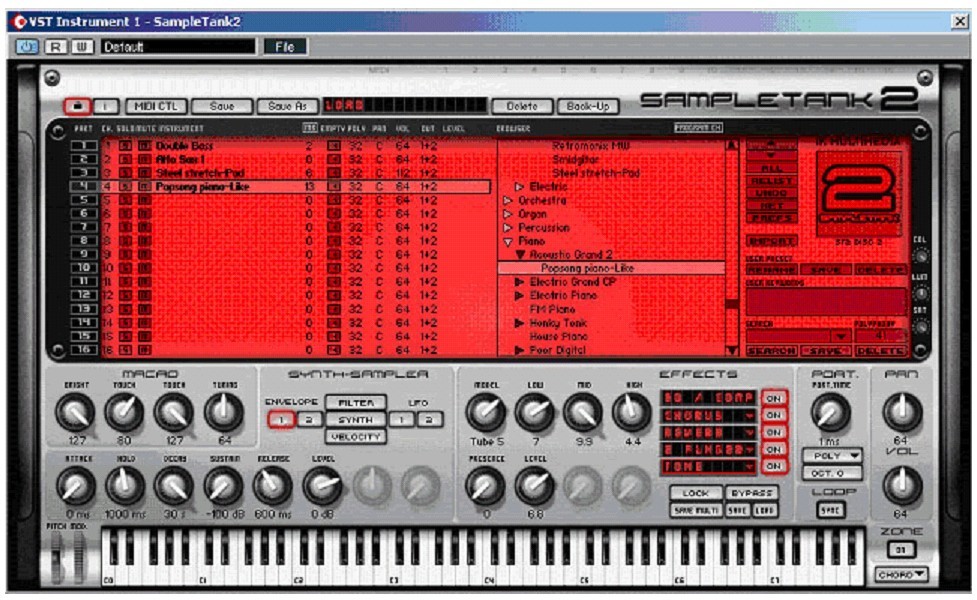Collapse the Piano category
The image size is (977, 600).
click(508, 241)
